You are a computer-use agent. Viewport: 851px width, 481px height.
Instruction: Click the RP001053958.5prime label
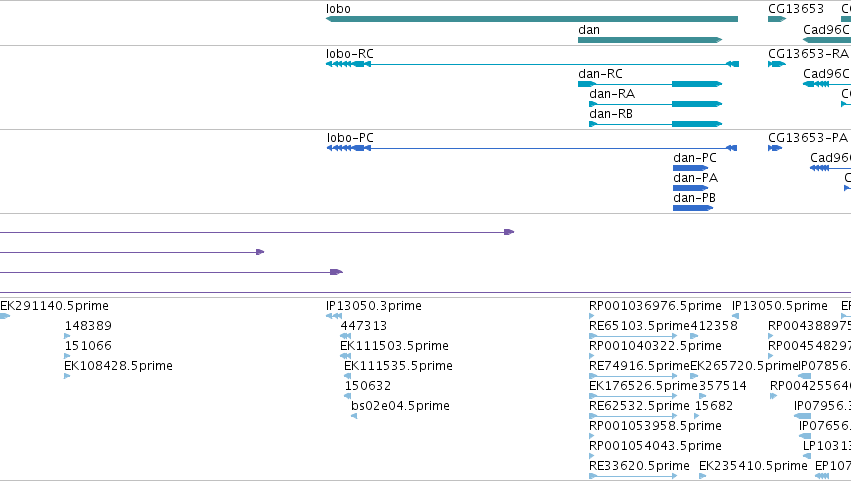(655, 426)
